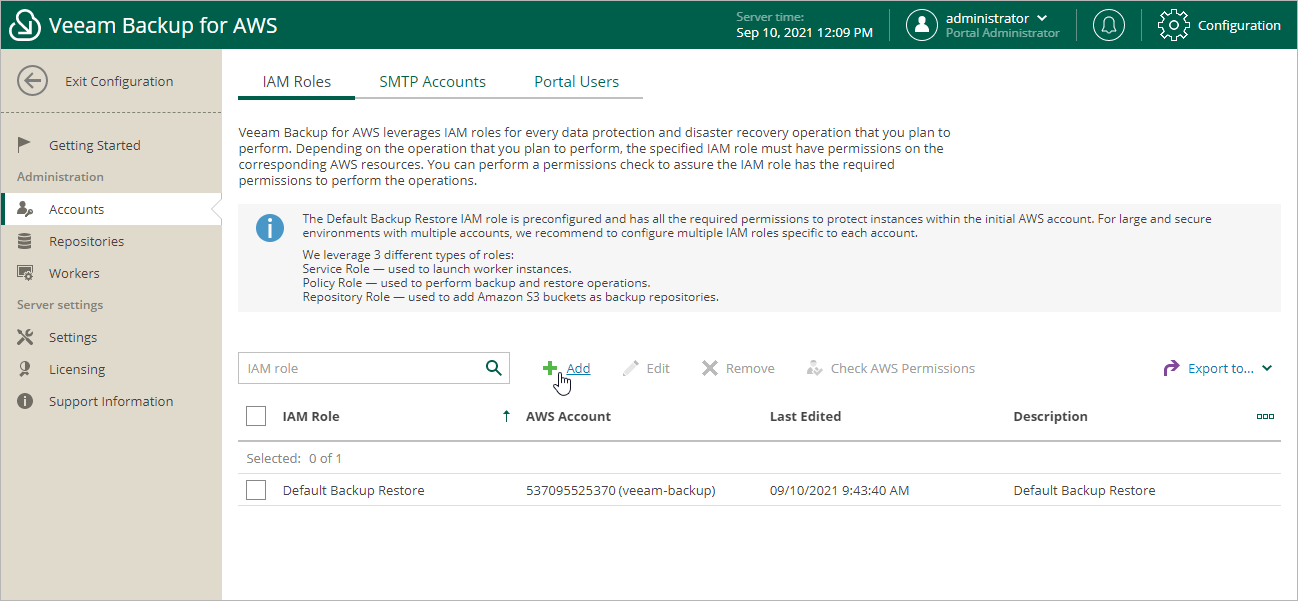Screen dimensions: 1298x601
Task: Click the Edit button label
Action: point(658,369)
